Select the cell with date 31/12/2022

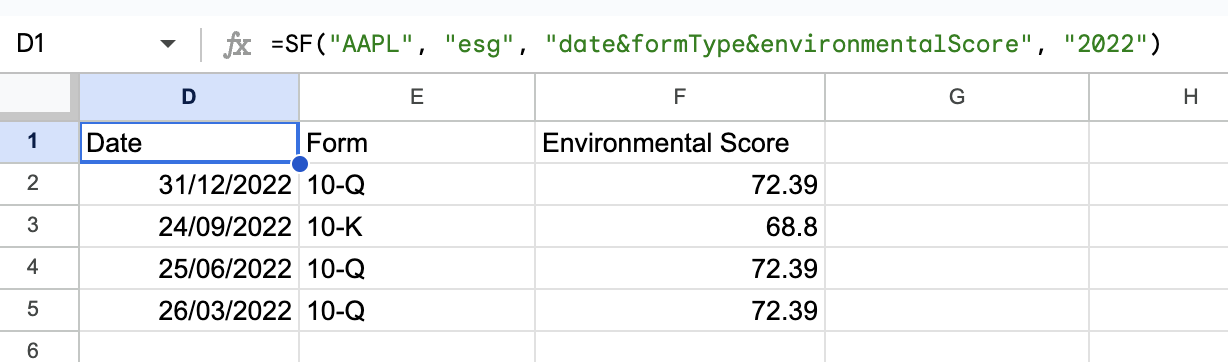click(x=189, y=184)
